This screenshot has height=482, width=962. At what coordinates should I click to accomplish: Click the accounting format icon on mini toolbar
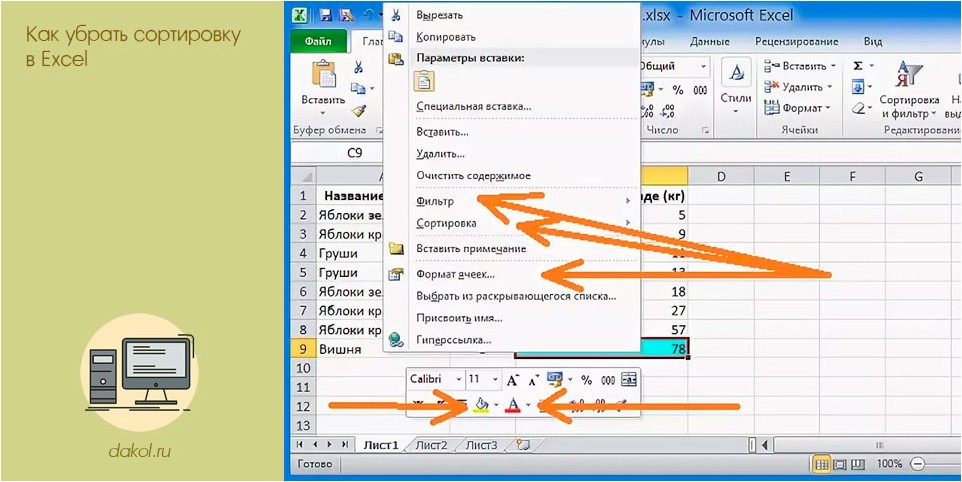click(555, 380)
